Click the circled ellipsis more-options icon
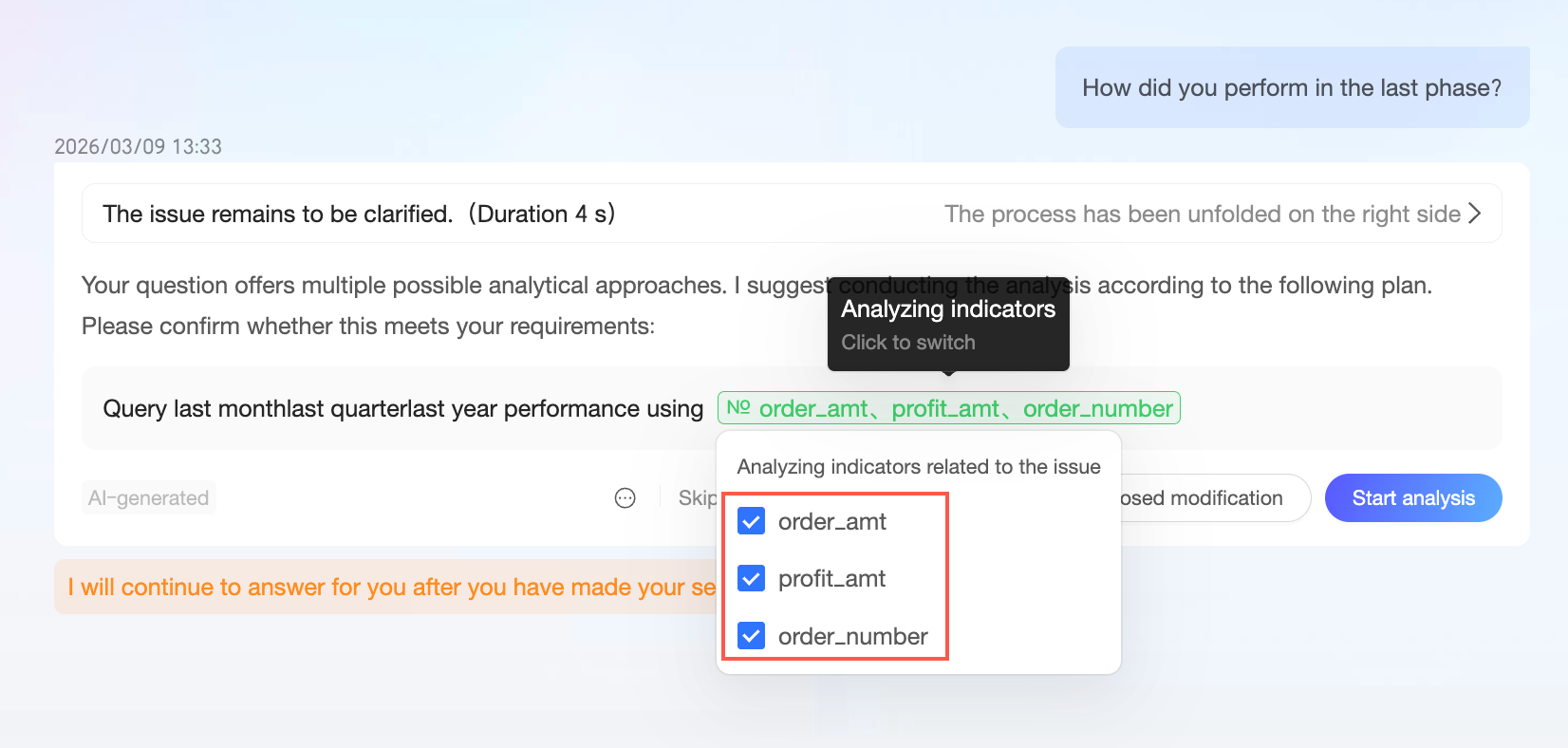The width and height of the screenshot is (1568, 748). (625, 498)
